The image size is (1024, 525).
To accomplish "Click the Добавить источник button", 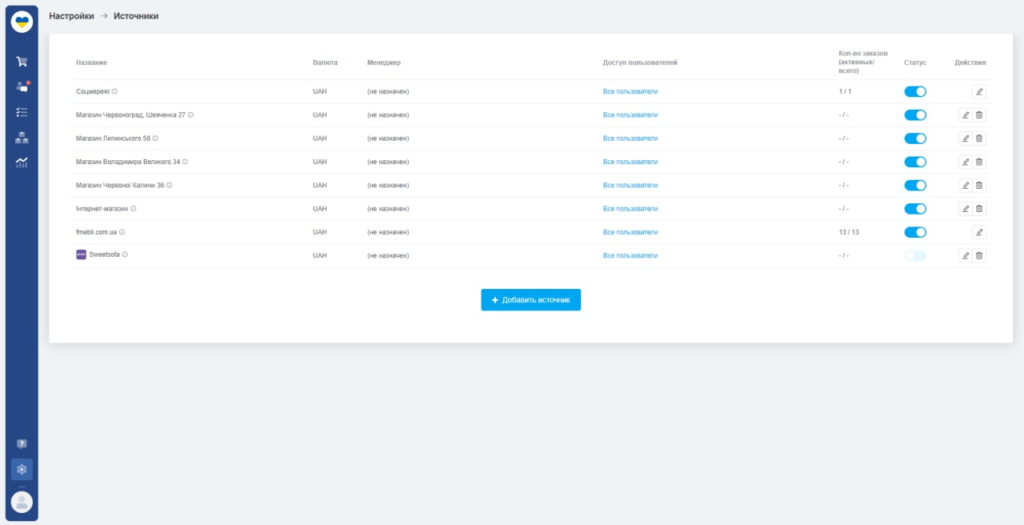I will [531, 300].
